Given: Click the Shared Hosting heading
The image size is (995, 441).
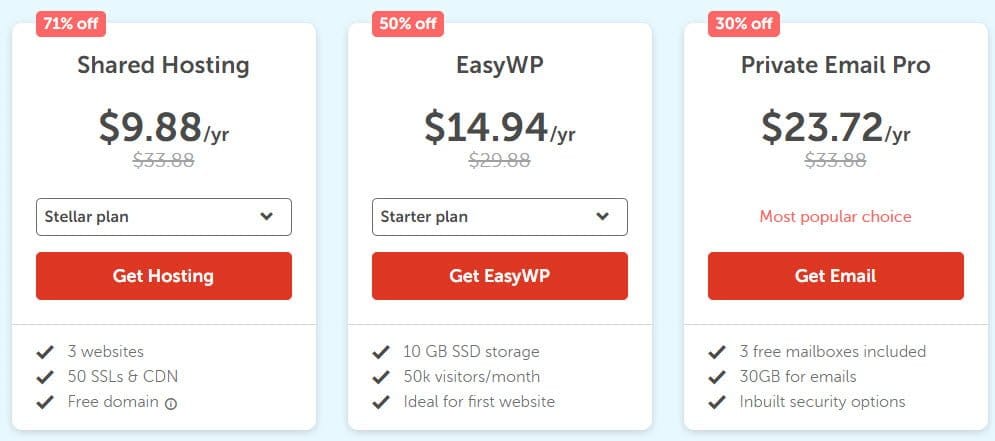Looking at the screenshot, I should [164, 66].
